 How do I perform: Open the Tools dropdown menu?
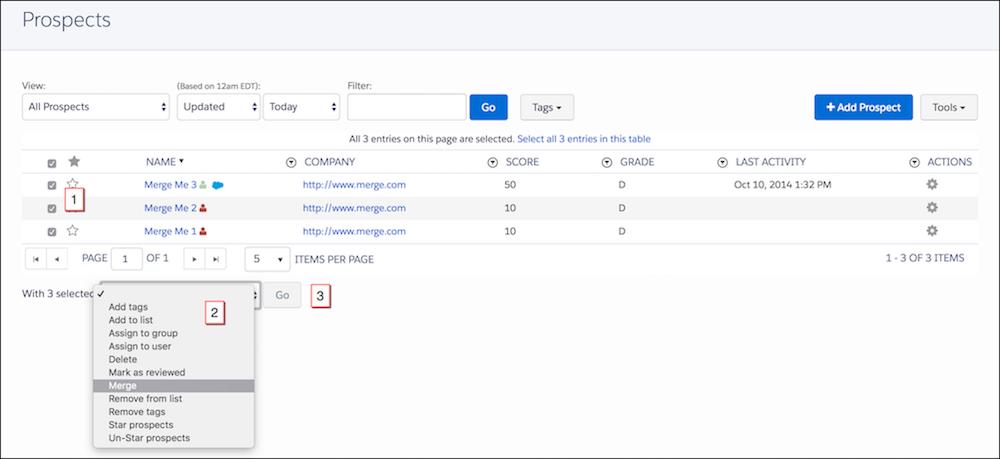(948, 107)
